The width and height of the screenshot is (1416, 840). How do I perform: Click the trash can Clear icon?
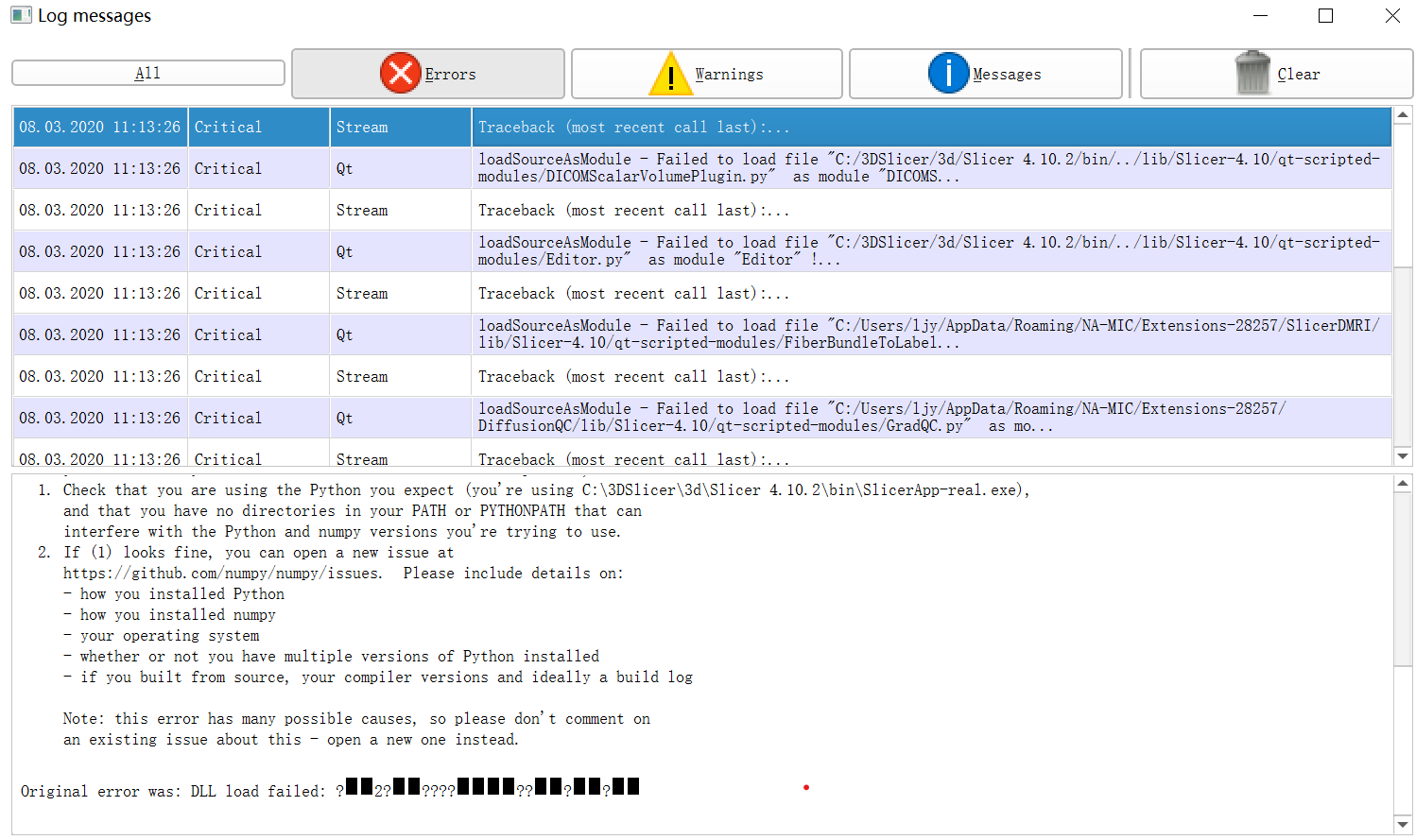(x=1252, y=73)
